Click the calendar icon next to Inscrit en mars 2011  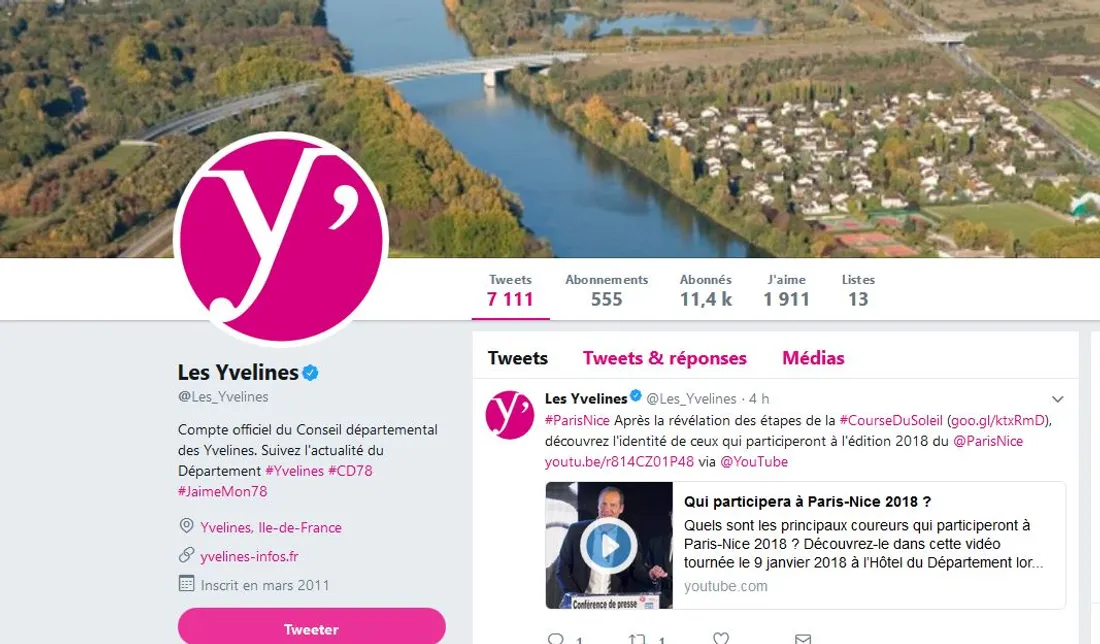186,584
